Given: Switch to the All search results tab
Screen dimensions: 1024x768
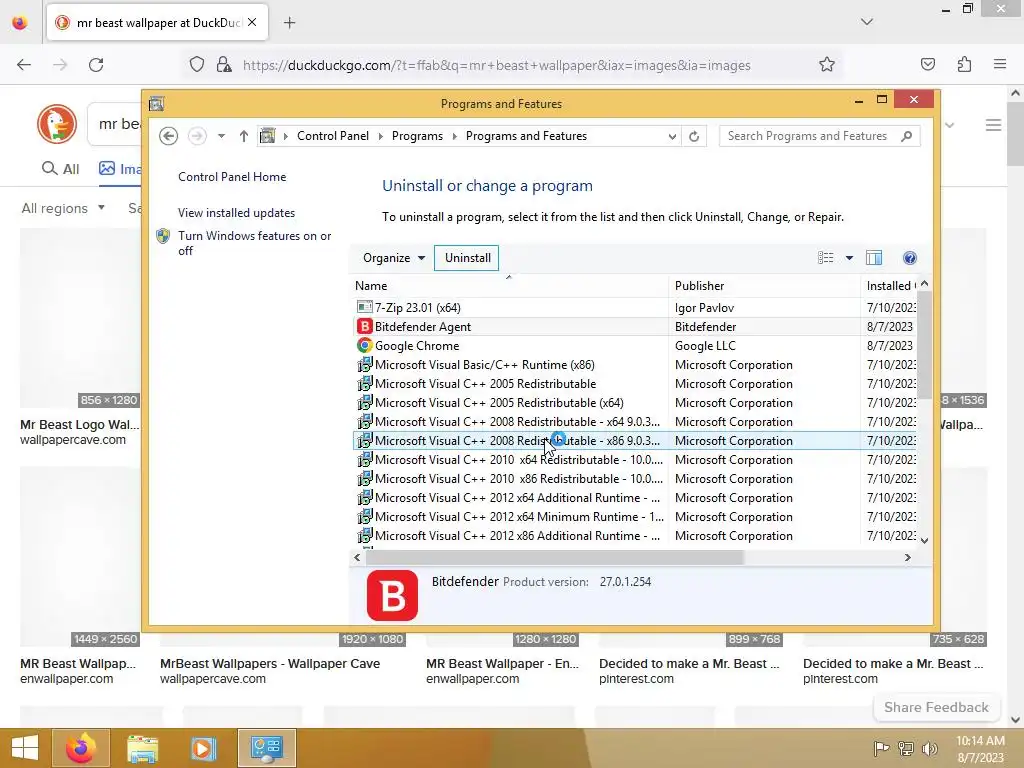Looking at the screenshot, I should [x=61, y=168].
